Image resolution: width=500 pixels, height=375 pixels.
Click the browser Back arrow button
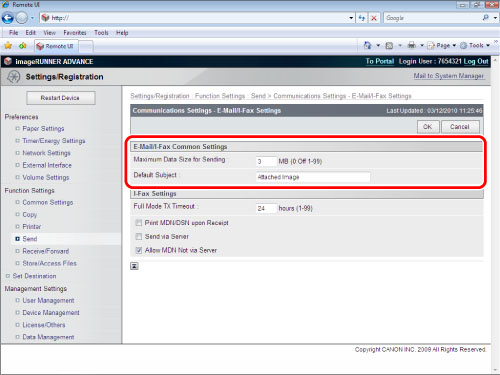pos(8,18)
